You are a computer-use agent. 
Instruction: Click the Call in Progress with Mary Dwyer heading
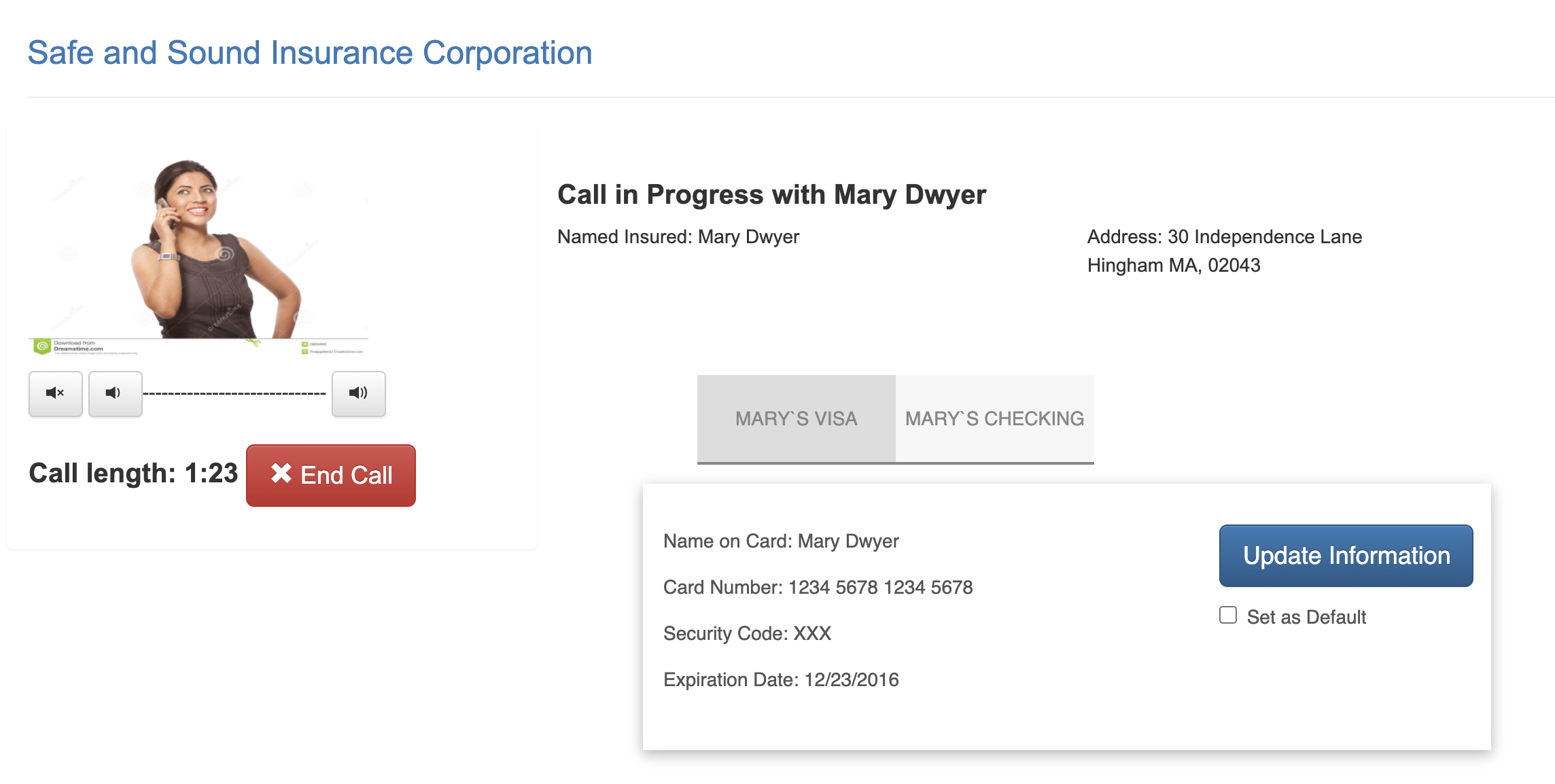(x=771, y=194)
